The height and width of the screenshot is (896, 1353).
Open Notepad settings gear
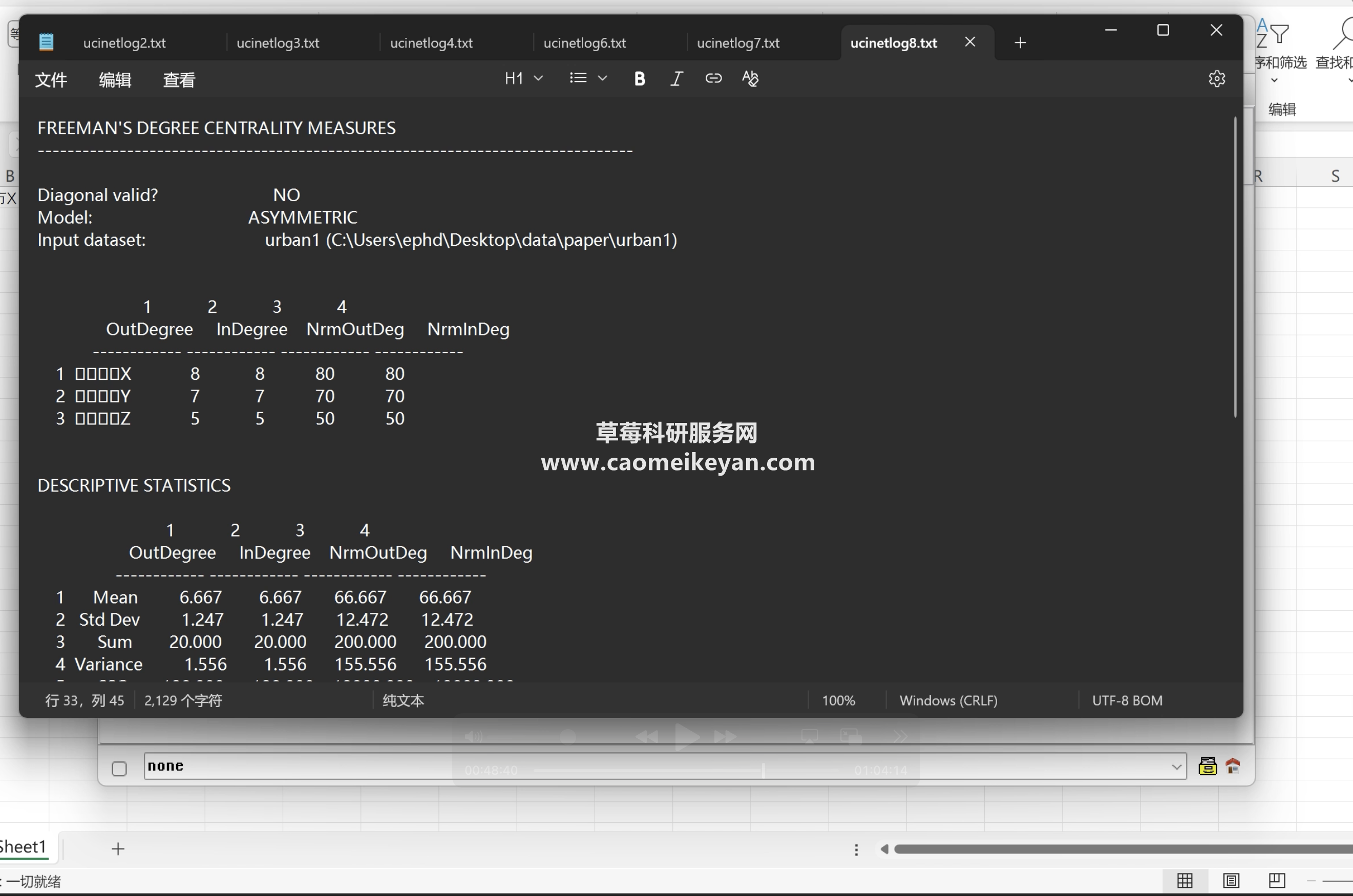point(1216,78)
